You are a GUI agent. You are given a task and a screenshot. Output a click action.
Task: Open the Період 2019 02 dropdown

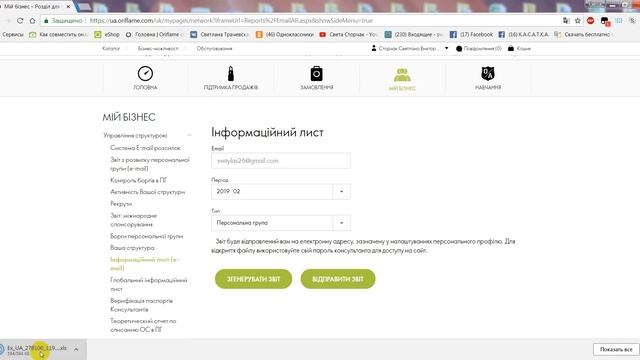coord(281,191)
